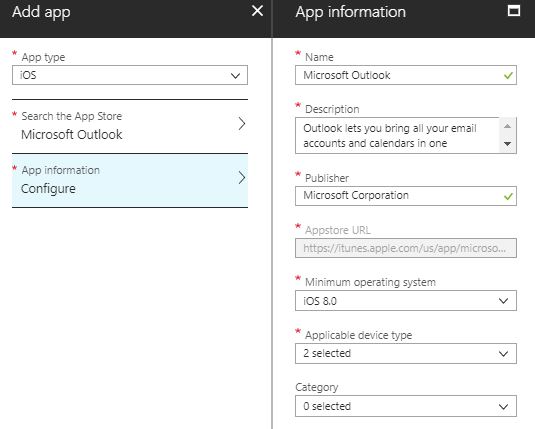Click chevron beside Configure row

[242, 177]
